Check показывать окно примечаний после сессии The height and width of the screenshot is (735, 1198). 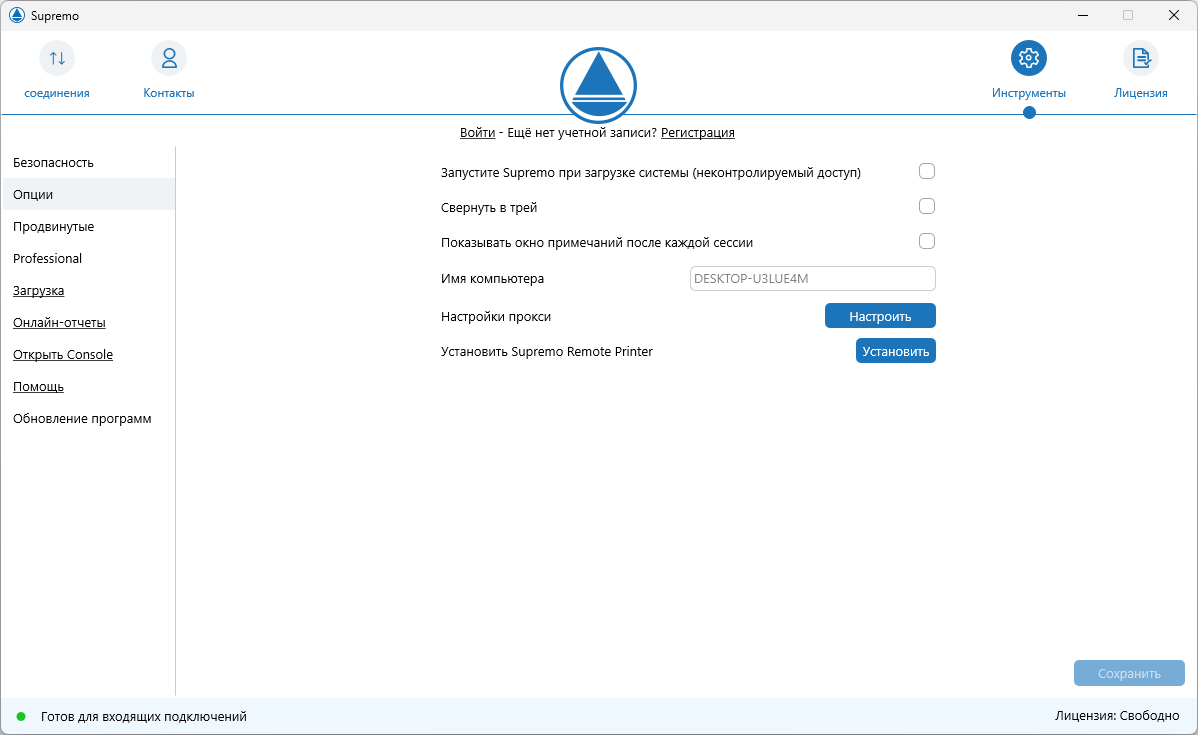click(x=927, y=241)
